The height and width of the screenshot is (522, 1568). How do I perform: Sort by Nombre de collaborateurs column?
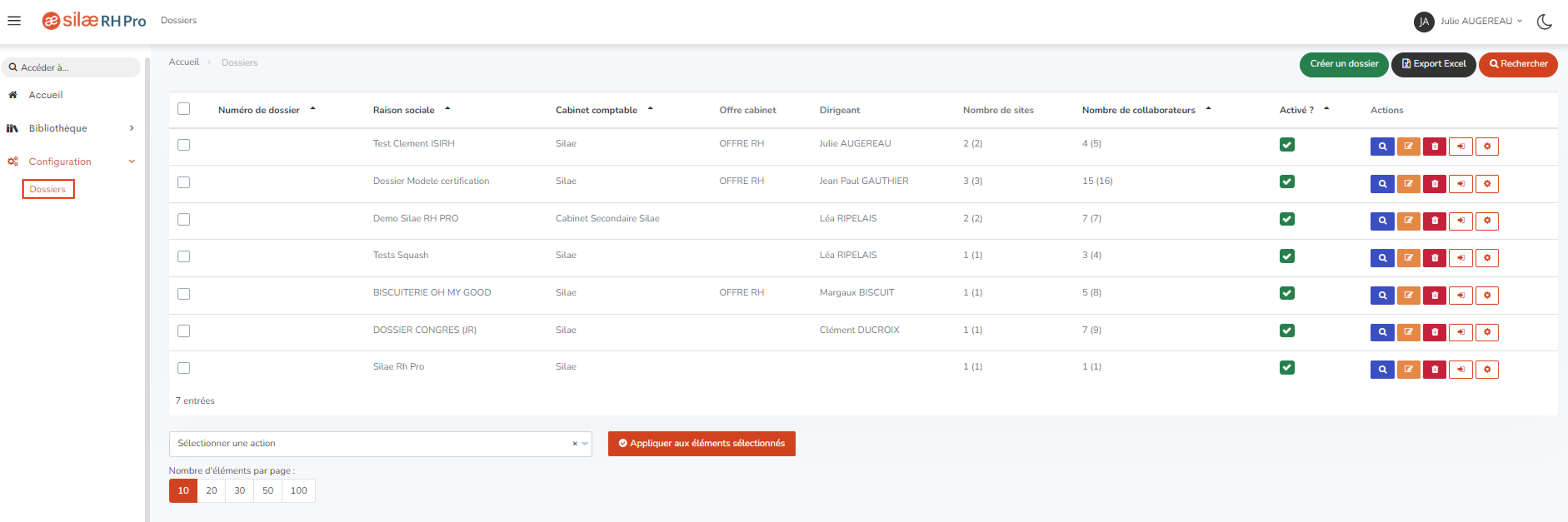pyautogui.click(x=1146, y=110)
